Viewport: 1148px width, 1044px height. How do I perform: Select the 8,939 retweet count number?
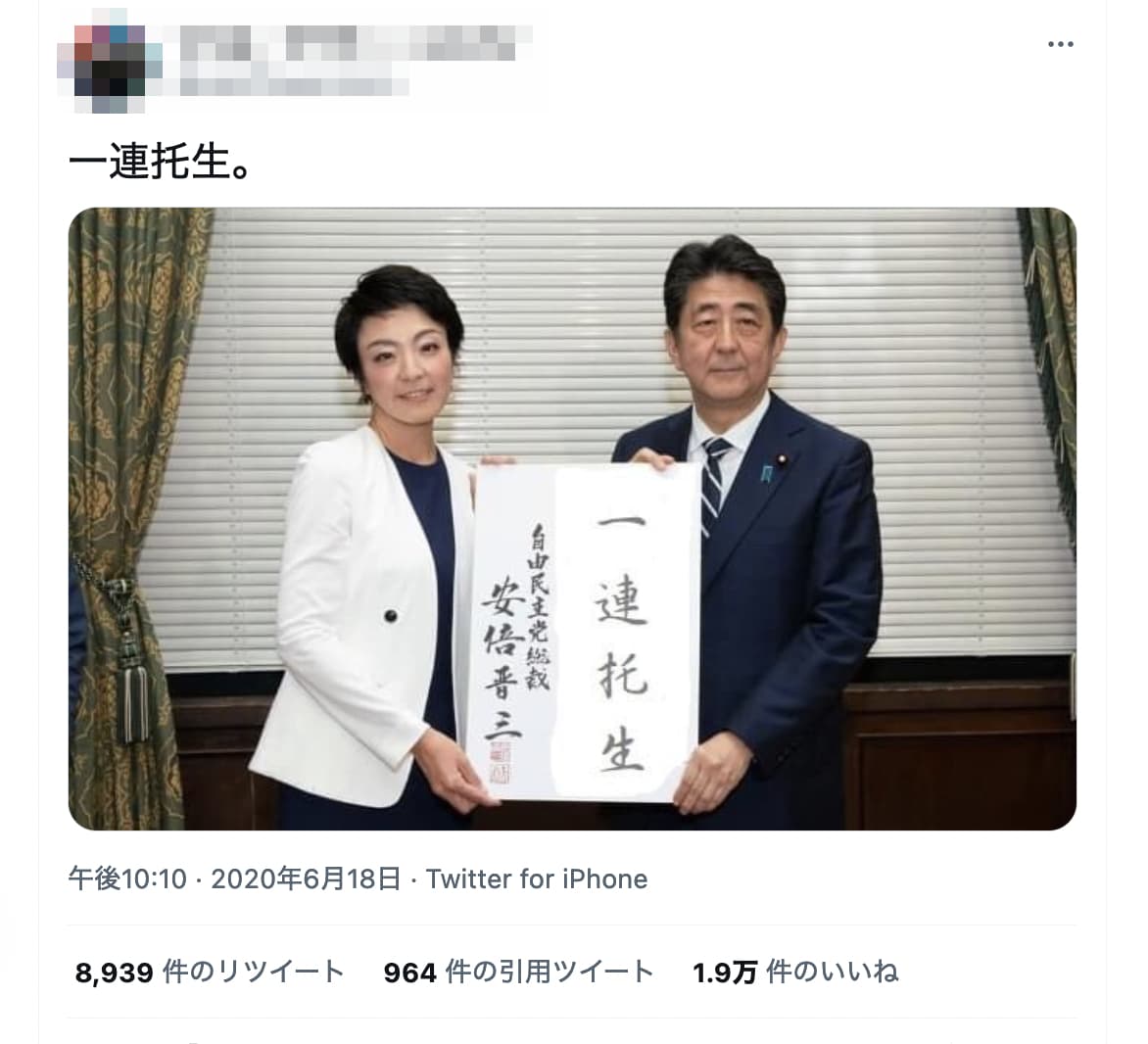115,973
